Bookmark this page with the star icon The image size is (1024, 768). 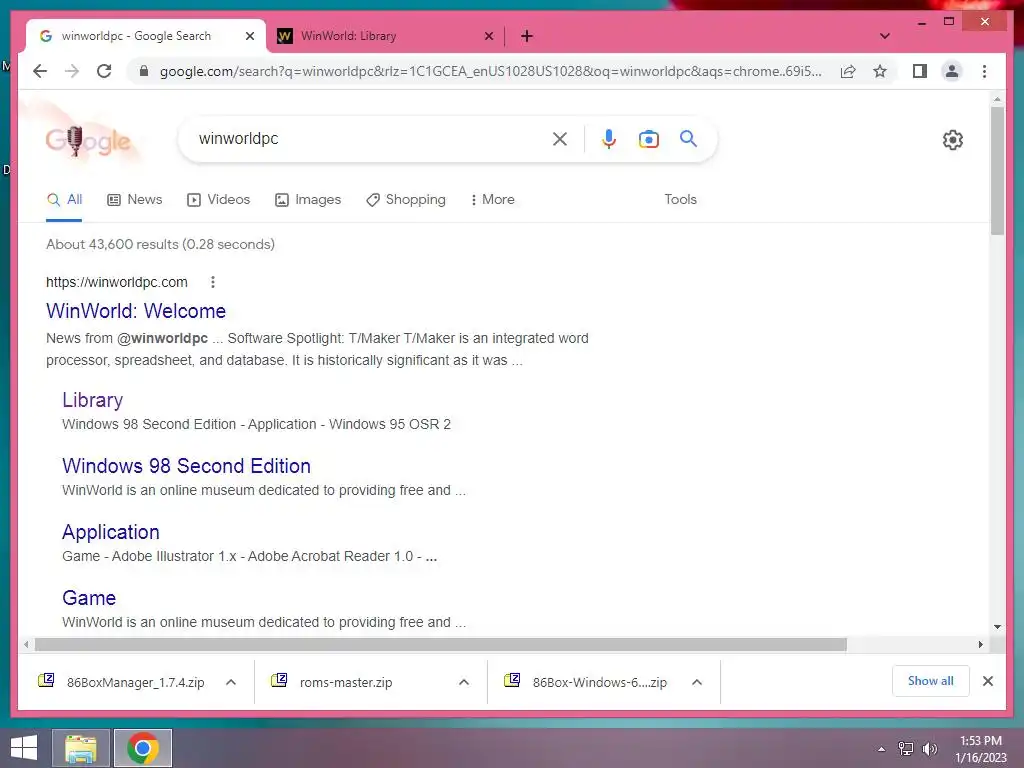pos(880,71)
